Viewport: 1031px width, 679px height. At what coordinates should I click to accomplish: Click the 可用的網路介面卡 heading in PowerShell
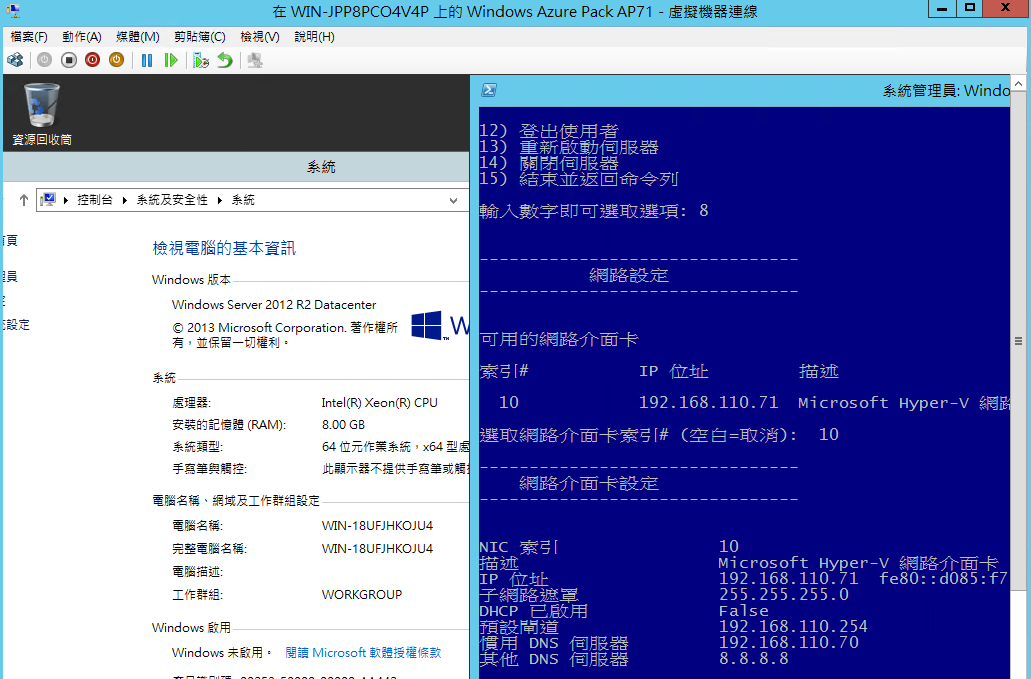point(559,339)
